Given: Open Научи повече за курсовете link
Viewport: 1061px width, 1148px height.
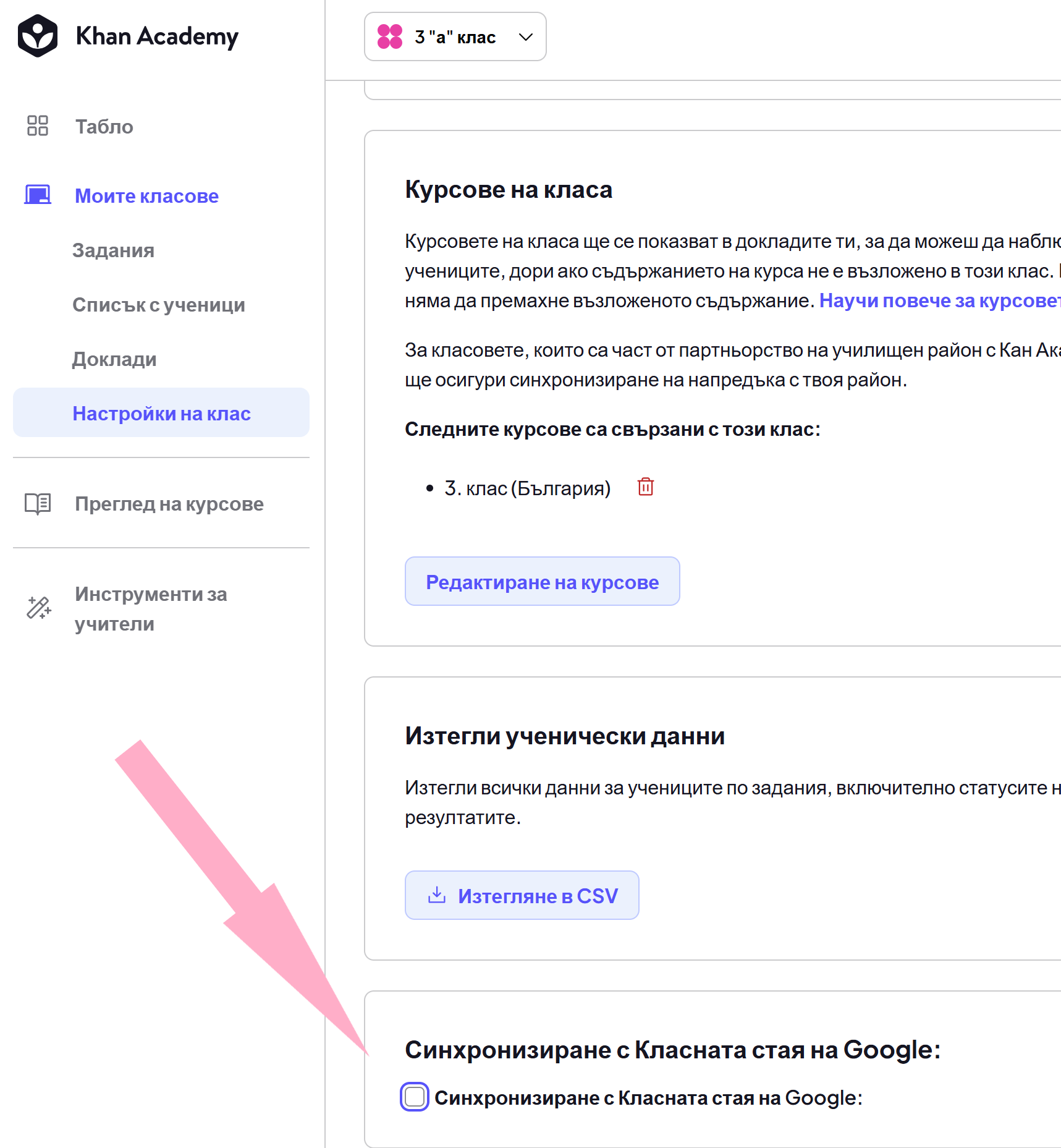Looking at the screenshot, I should [940, 300].
